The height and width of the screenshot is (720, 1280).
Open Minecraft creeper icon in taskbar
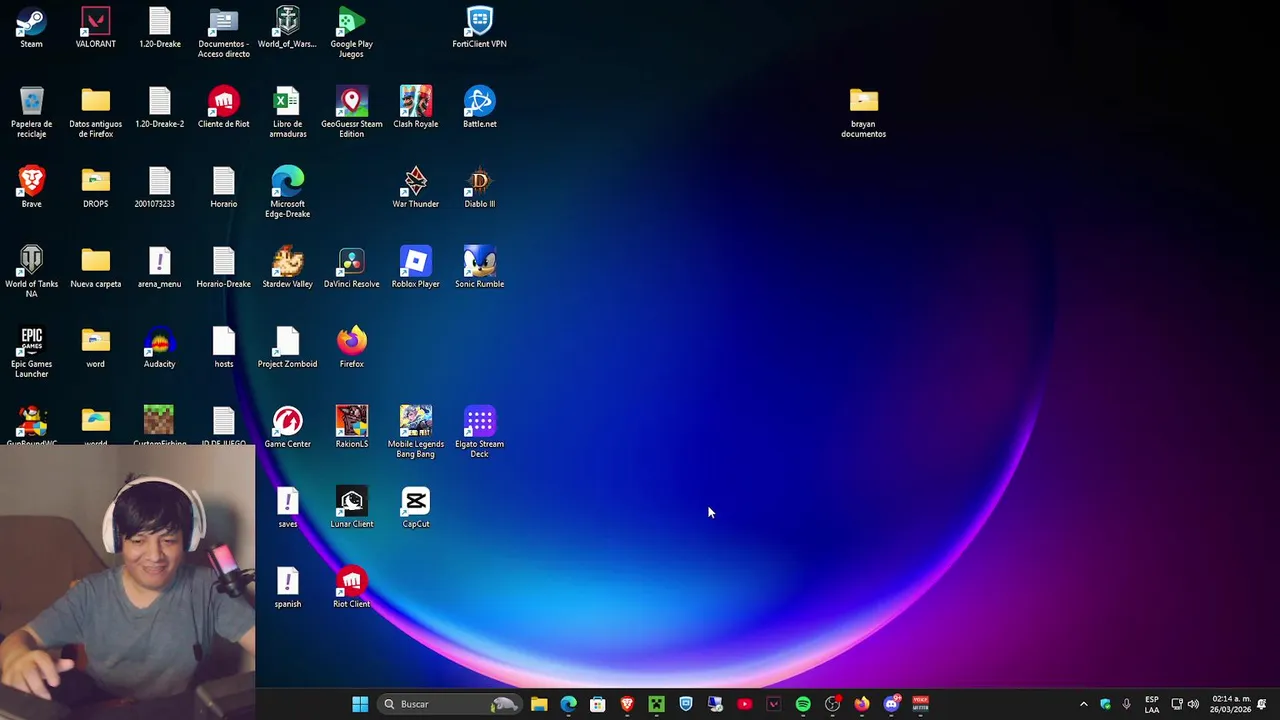point(656,704)
